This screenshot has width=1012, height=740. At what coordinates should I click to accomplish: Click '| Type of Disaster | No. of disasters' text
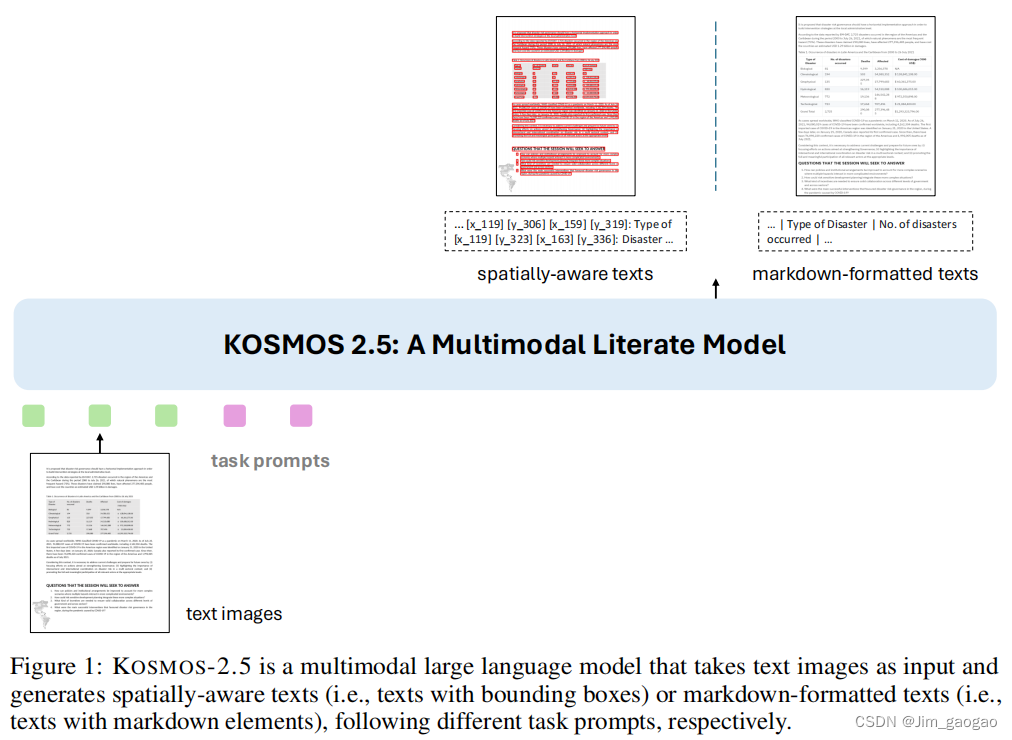tap(868, 224)
